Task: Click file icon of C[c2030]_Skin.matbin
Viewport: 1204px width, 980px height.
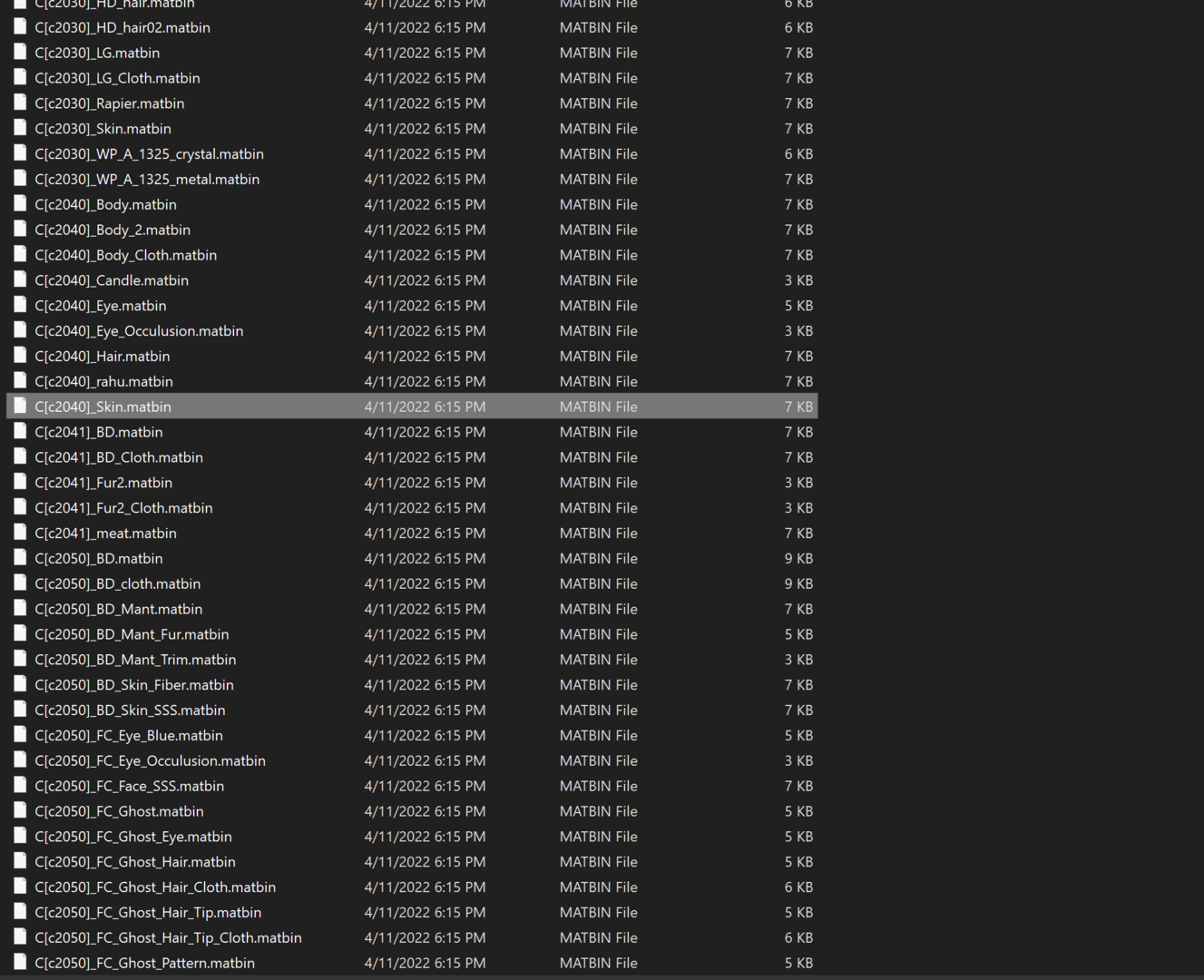Action: pyautogui.click(x=20, y=129)
